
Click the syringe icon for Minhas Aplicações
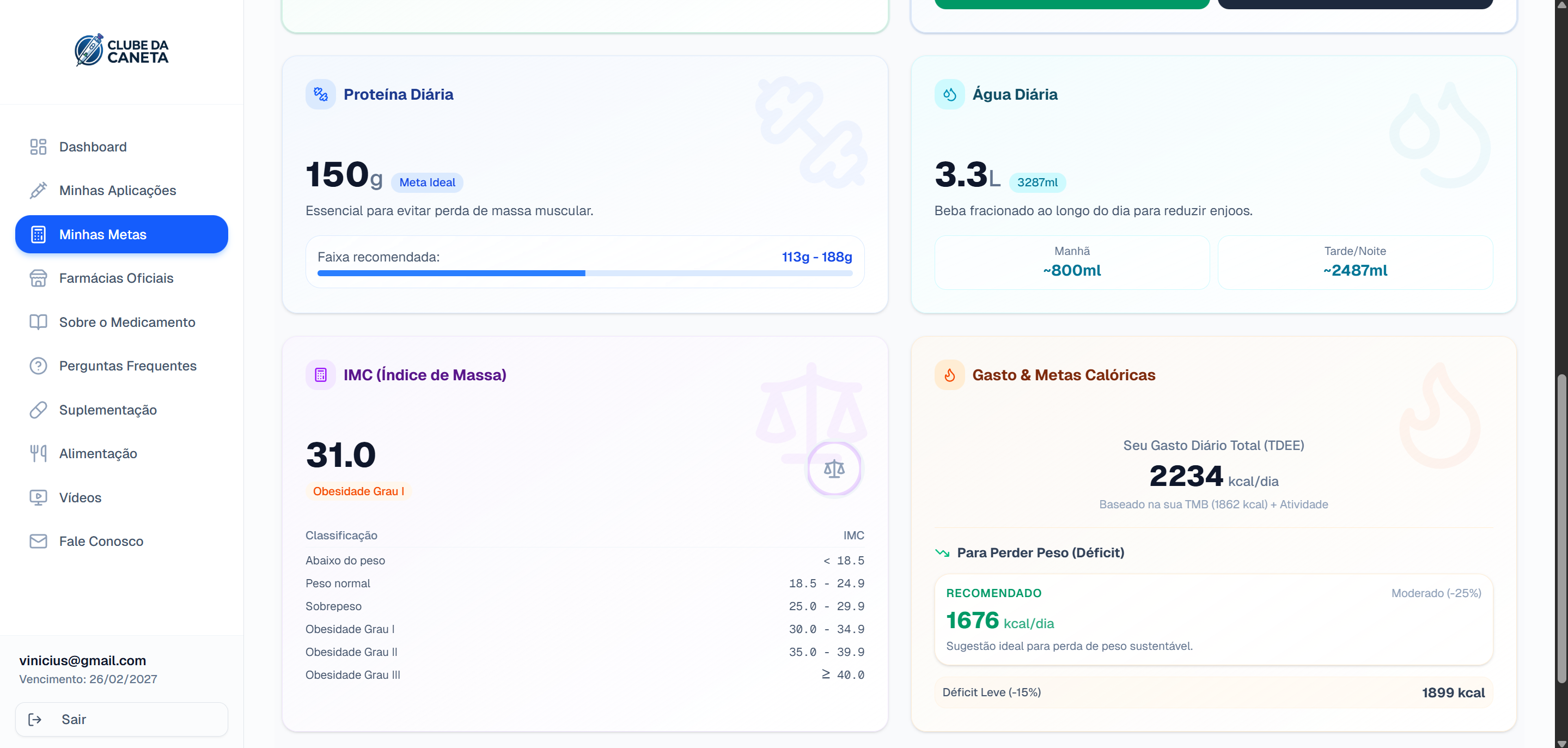[x=38, y=191]
